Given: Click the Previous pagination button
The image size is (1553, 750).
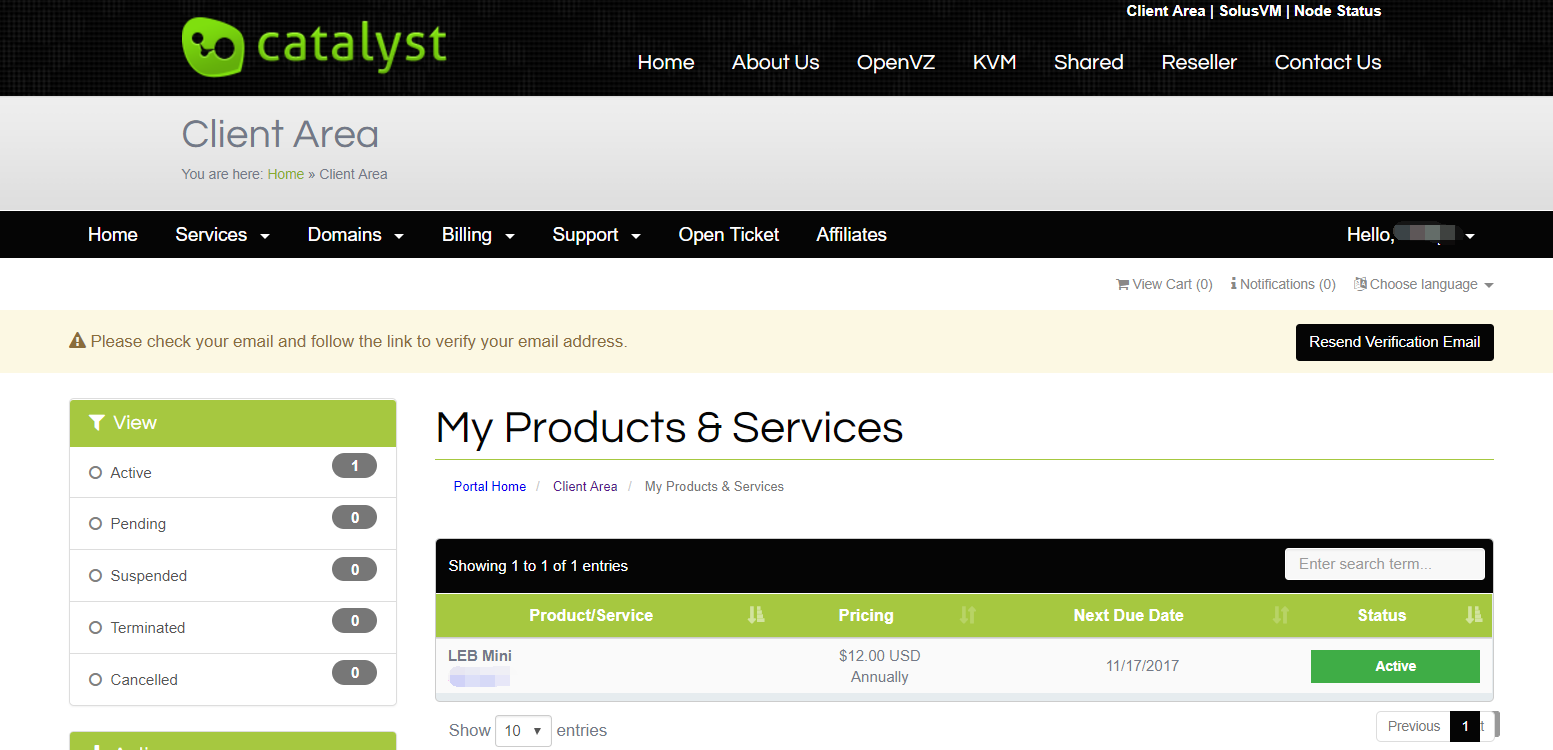Looking at the screenshot, I should [1413, 726].
